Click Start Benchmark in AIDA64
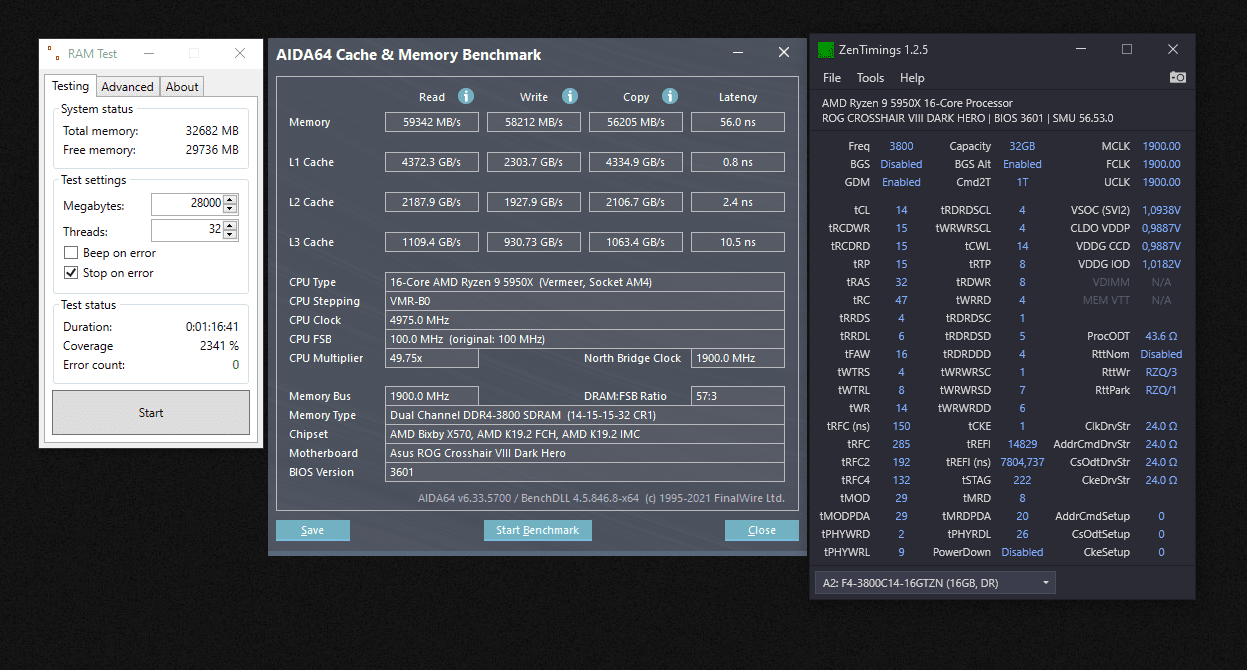Image resolution: width=1247 pixels, height=670 pixels. point(538,530)
